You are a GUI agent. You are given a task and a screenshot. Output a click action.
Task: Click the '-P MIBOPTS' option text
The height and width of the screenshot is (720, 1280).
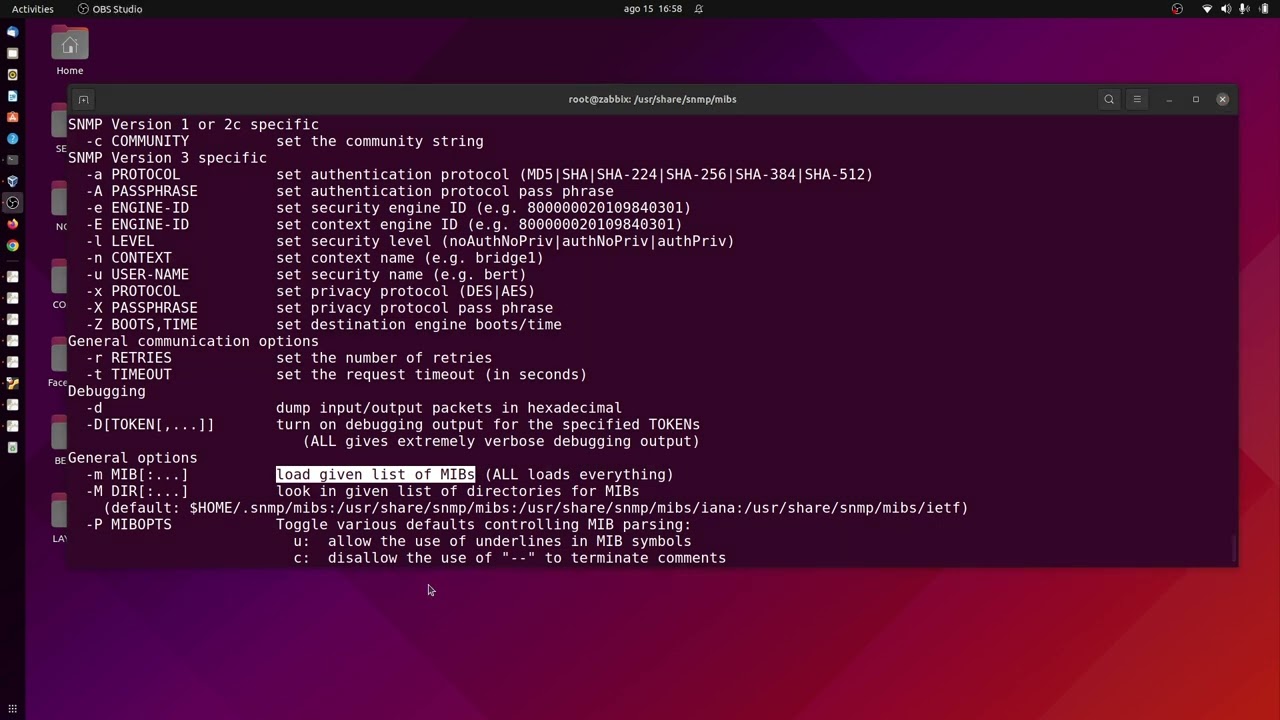tap(128, 525)
